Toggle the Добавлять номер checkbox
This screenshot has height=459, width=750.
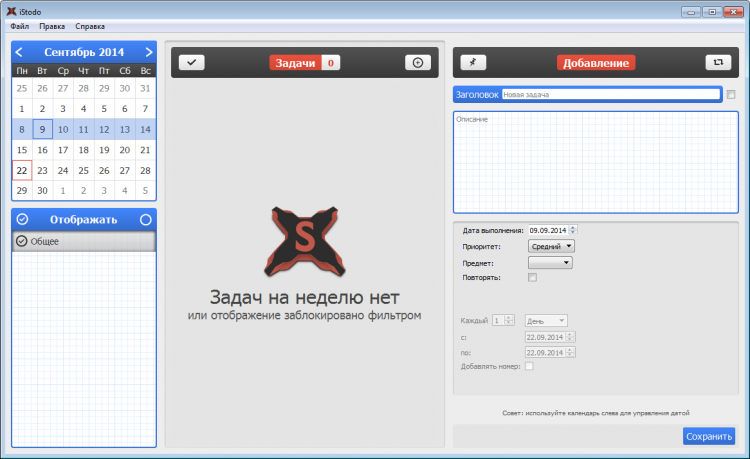(x=529, y=366)
